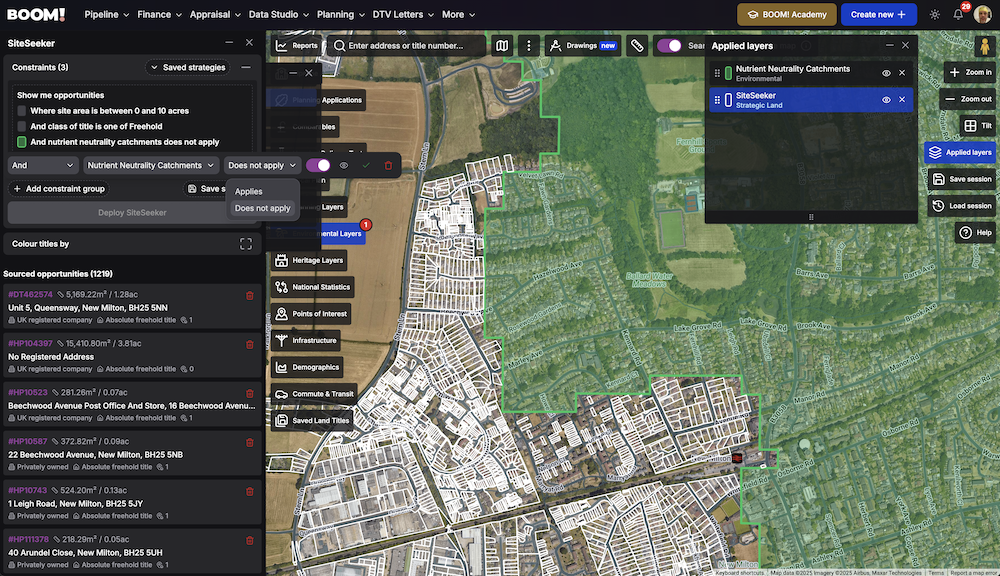
Task: Hide SiteSeeker layer visibility
Action: [886, 100]
